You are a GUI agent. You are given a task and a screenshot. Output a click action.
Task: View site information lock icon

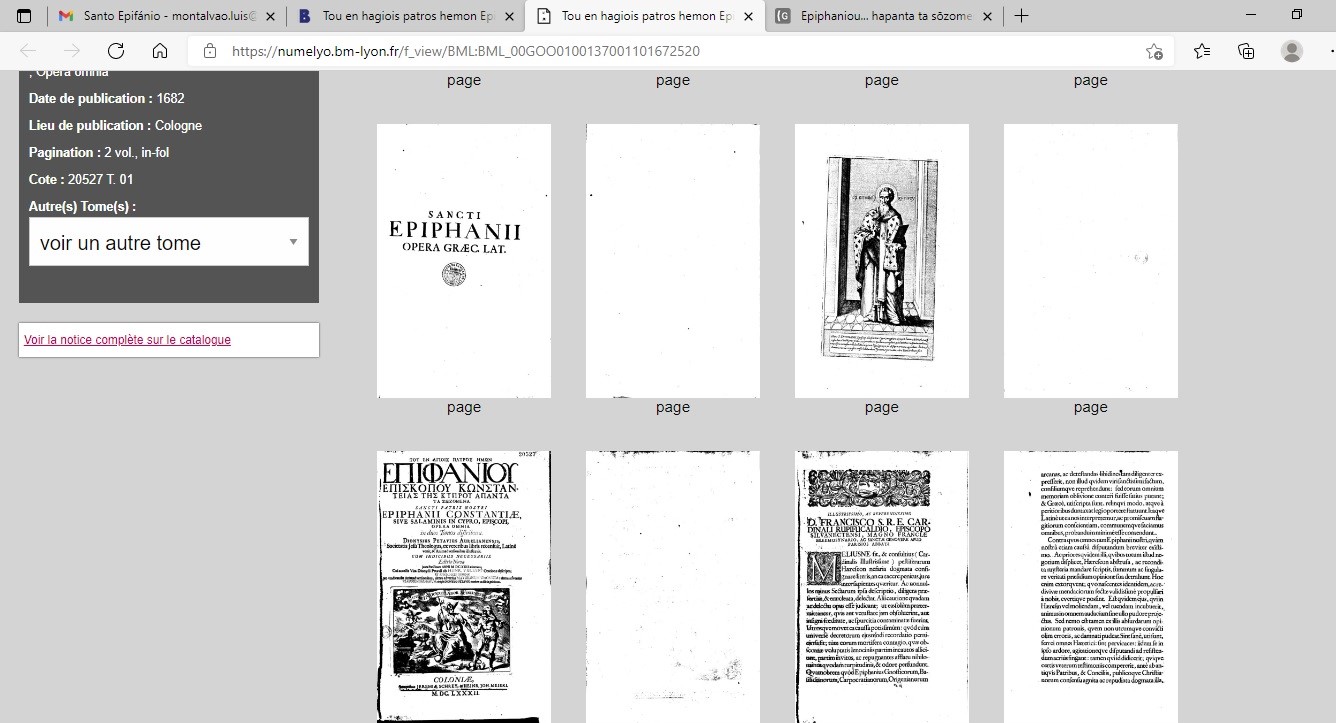tap(209, 51)
